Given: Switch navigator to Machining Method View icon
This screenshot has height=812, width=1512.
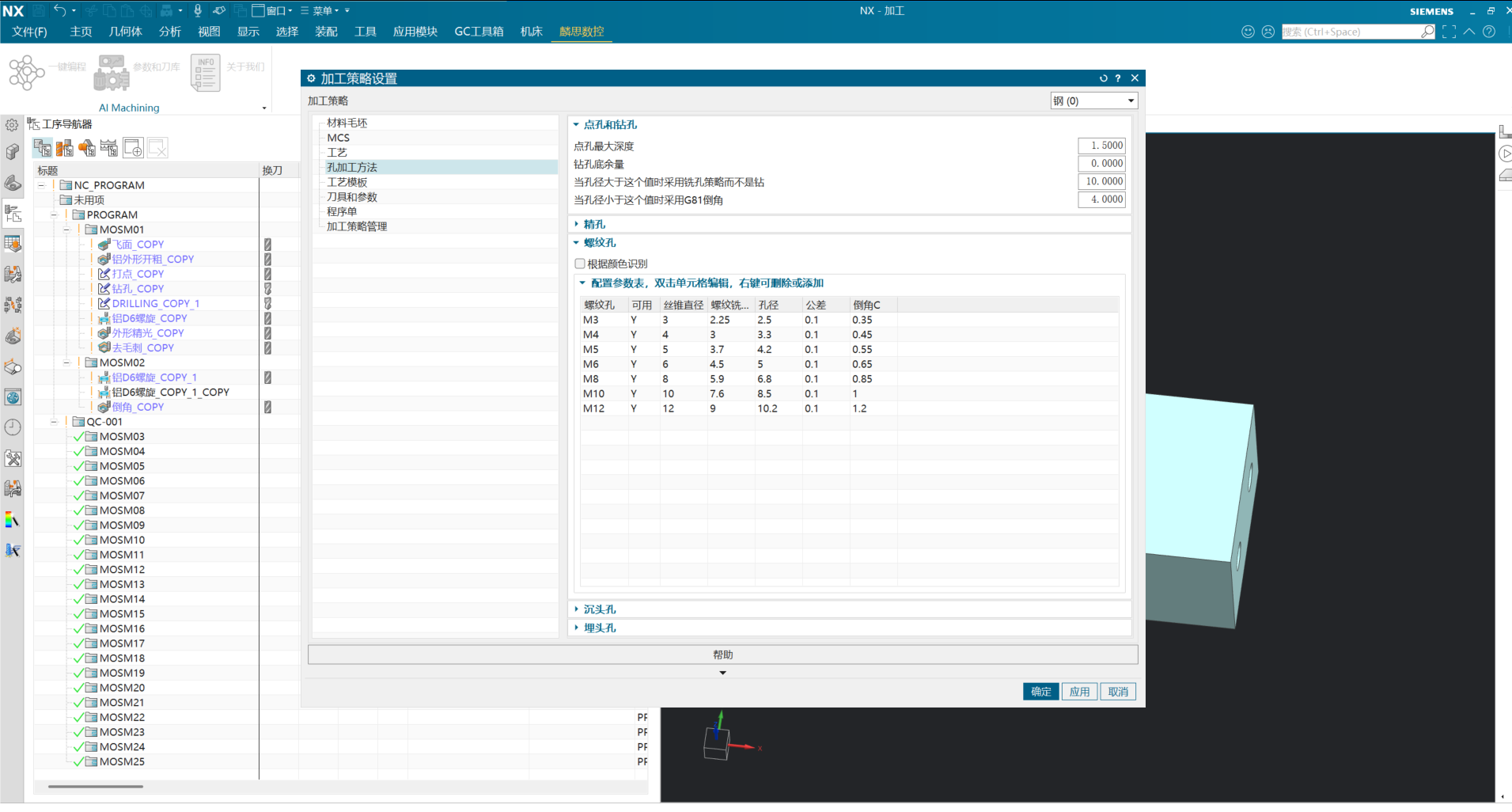Looking at the screenshot, I should (109, 148).
